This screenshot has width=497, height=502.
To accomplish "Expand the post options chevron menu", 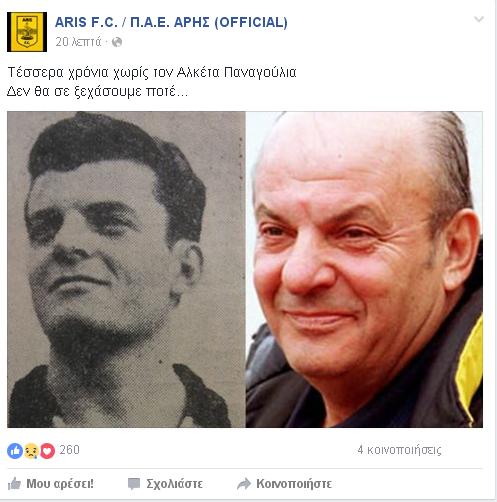I will point(479,20).
